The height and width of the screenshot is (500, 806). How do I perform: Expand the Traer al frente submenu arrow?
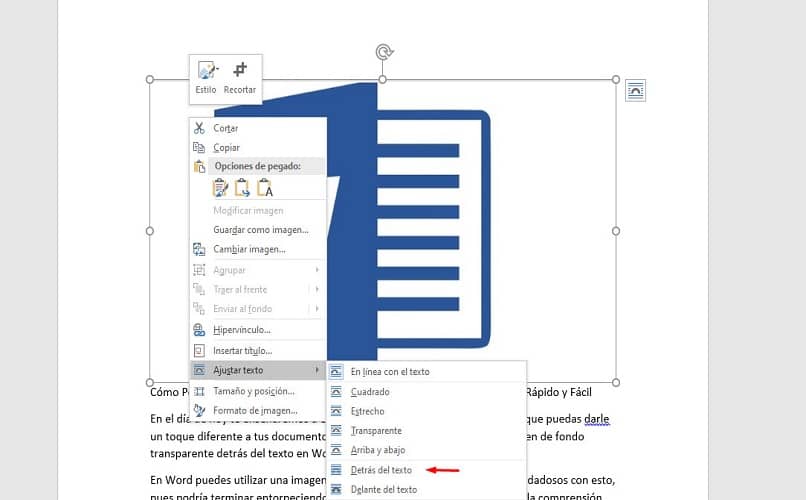coord(317,289)
